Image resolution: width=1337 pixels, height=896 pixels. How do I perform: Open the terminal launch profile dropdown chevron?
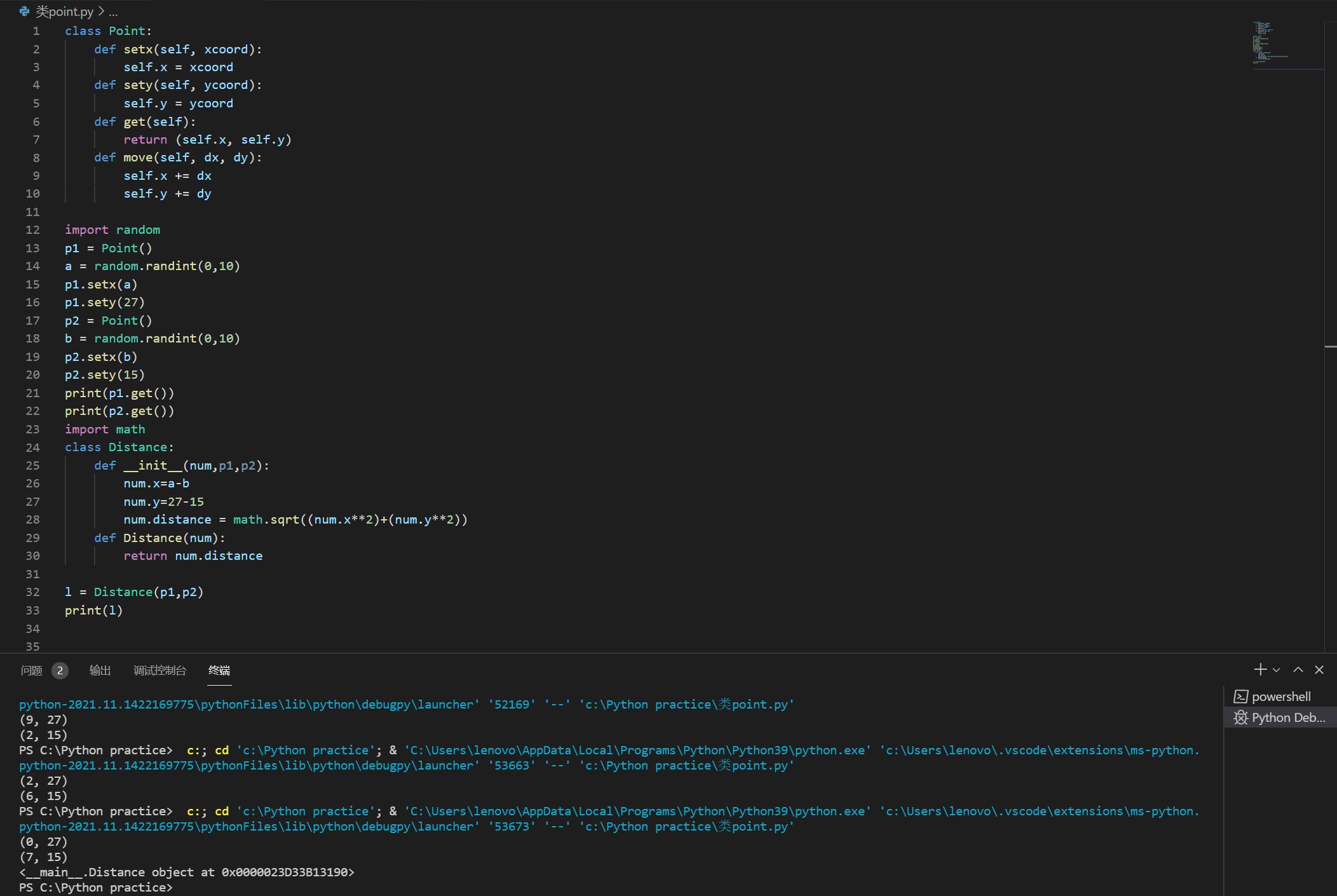click(1277, 670)
